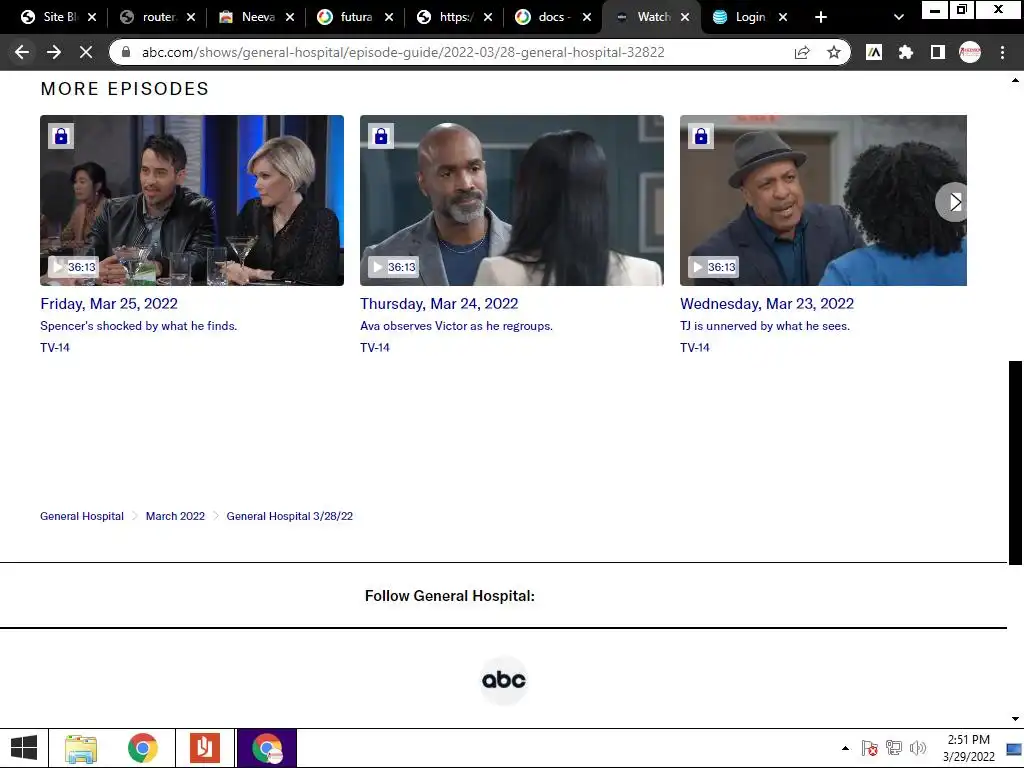The height and width of the screenshot is (768, 1024).
Task: Show next episodes with carousel arrow
Action: click(x=954, y=202)
